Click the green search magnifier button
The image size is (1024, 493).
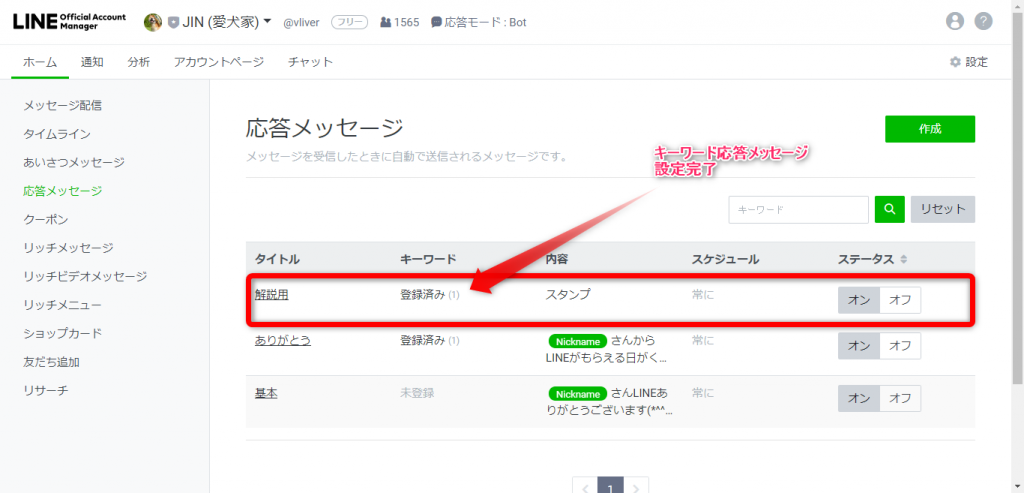coord(889,210)
